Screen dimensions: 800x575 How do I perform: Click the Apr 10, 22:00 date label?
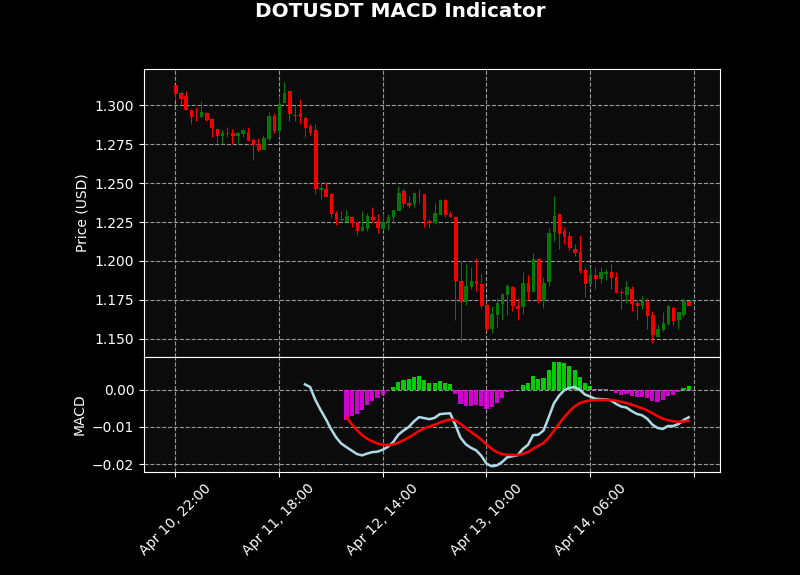174,519
